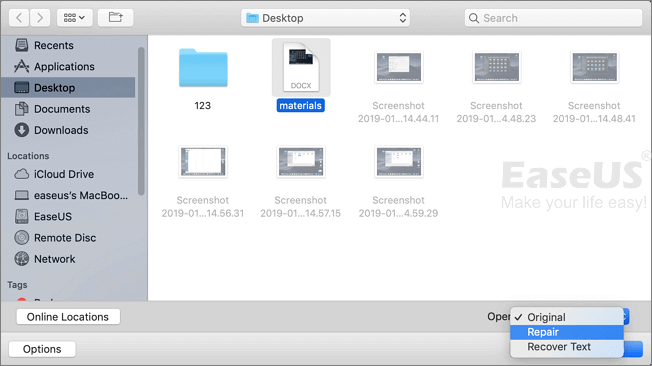The image size is (652, 366).
Task: Select Downloads in the sidebar
Action: [68, 130]
